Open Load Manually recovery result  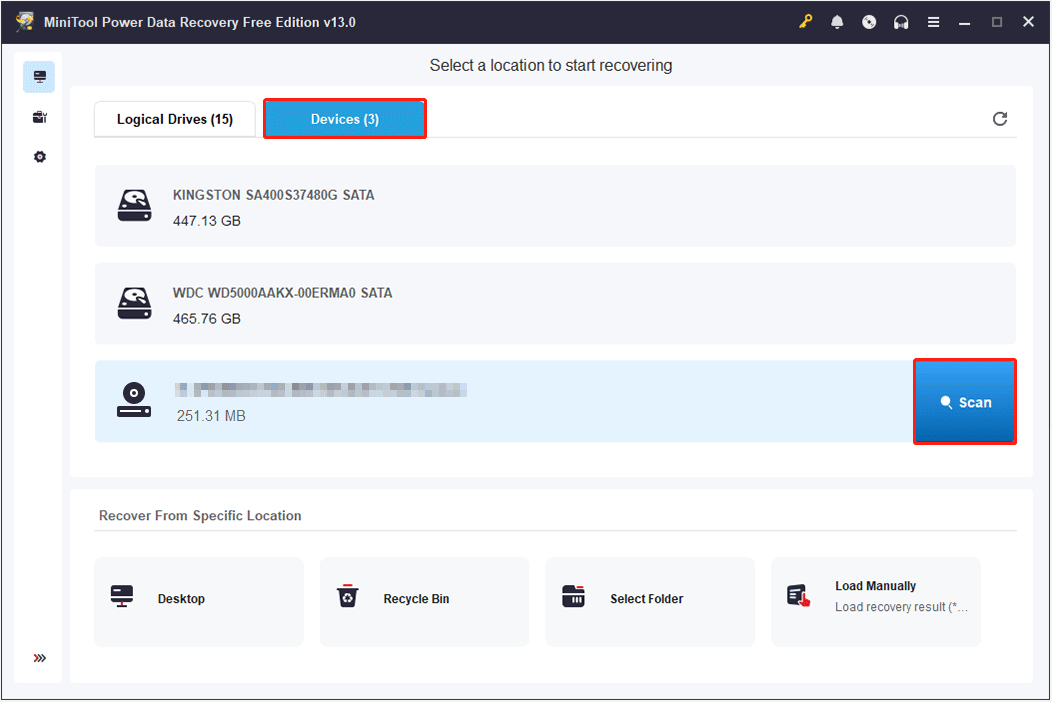click(876, 601)
